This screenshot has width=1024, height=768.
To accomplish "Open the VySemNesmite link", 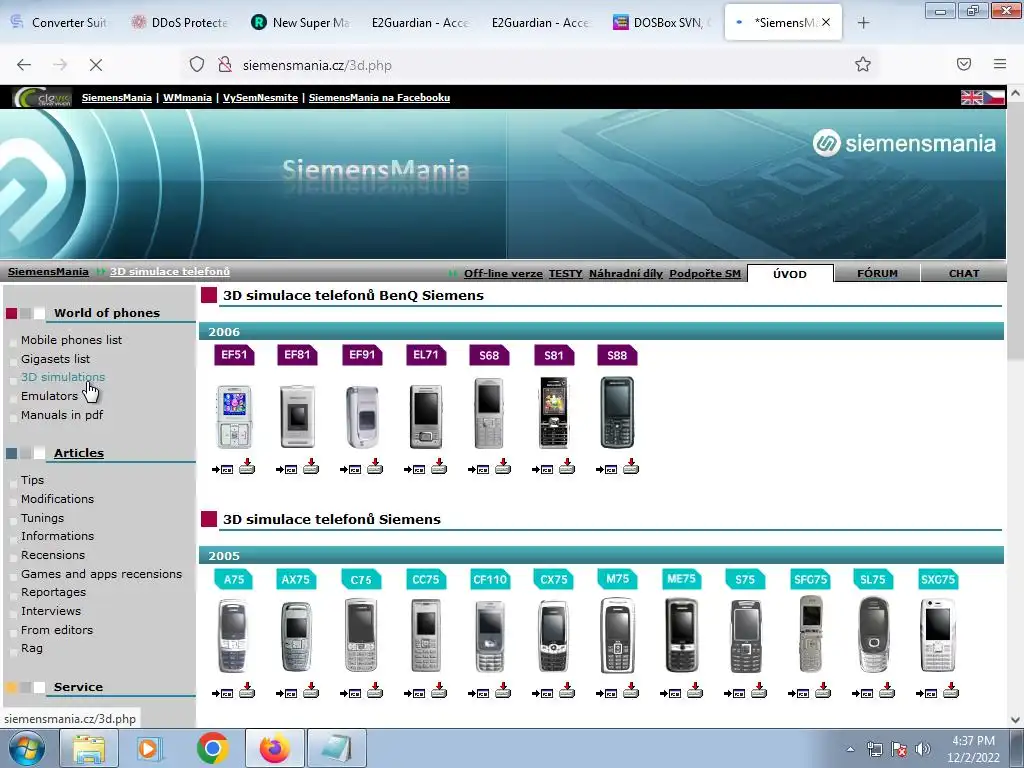I will pyautogui.click(x=261, y=97).
